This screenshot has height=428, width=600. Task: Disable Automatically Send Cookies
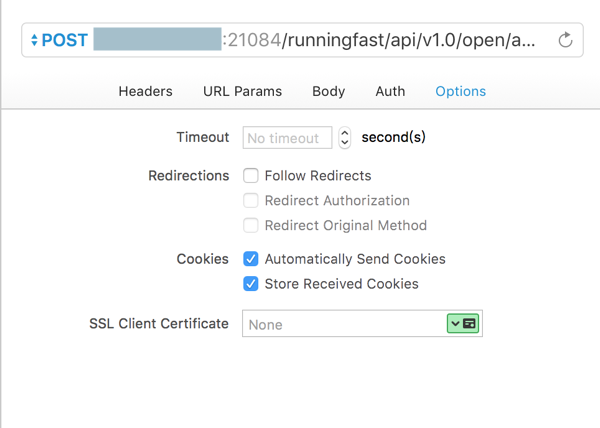[251, 259]
